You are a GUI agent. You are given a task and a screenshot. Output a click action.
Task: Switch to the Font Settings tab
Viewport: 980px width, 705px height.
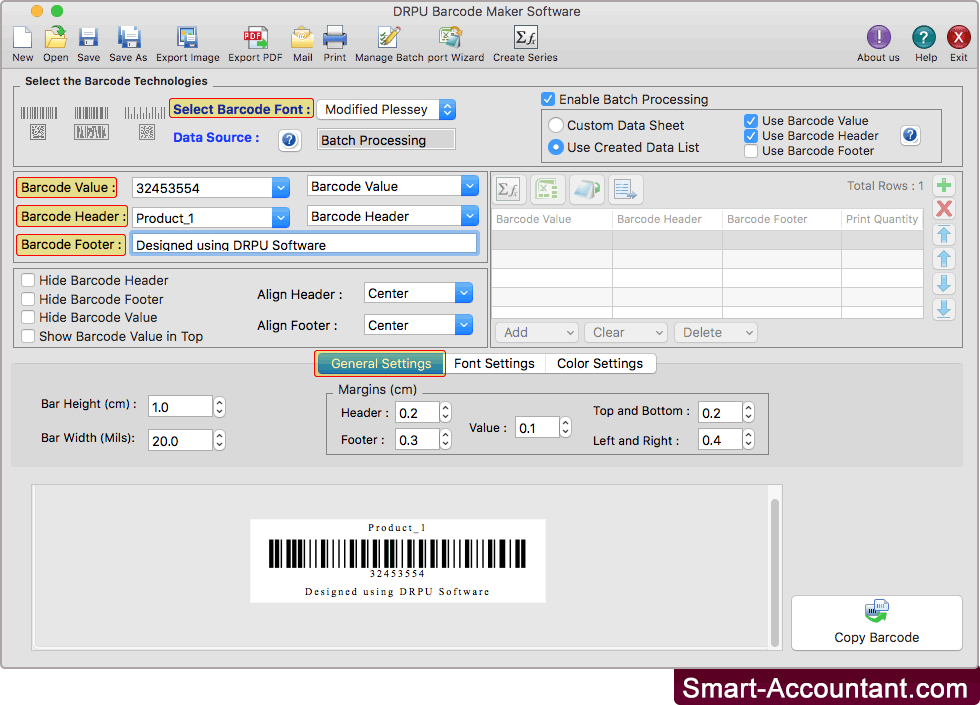point(494,363)
